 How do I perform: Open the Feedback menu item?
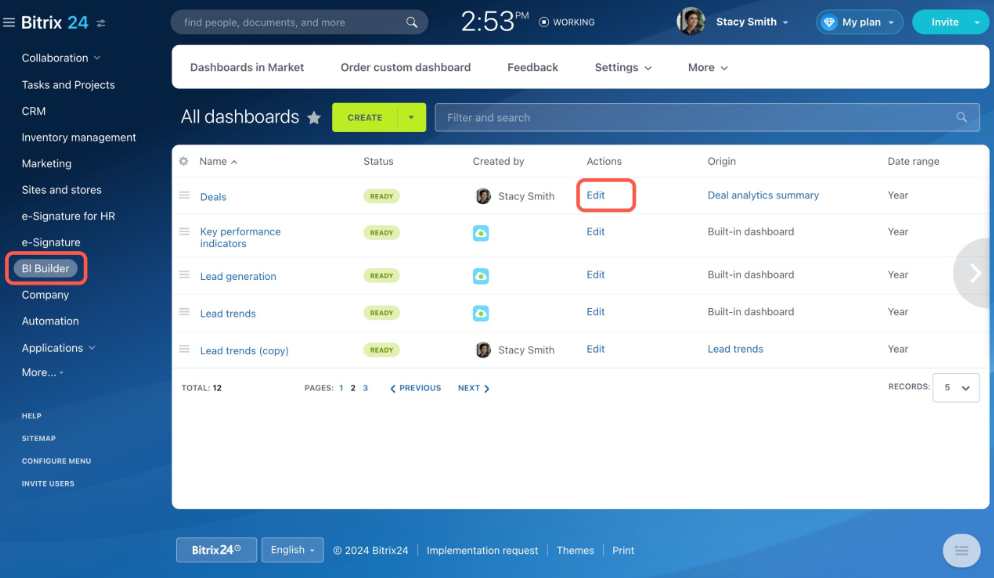[532, 67]
